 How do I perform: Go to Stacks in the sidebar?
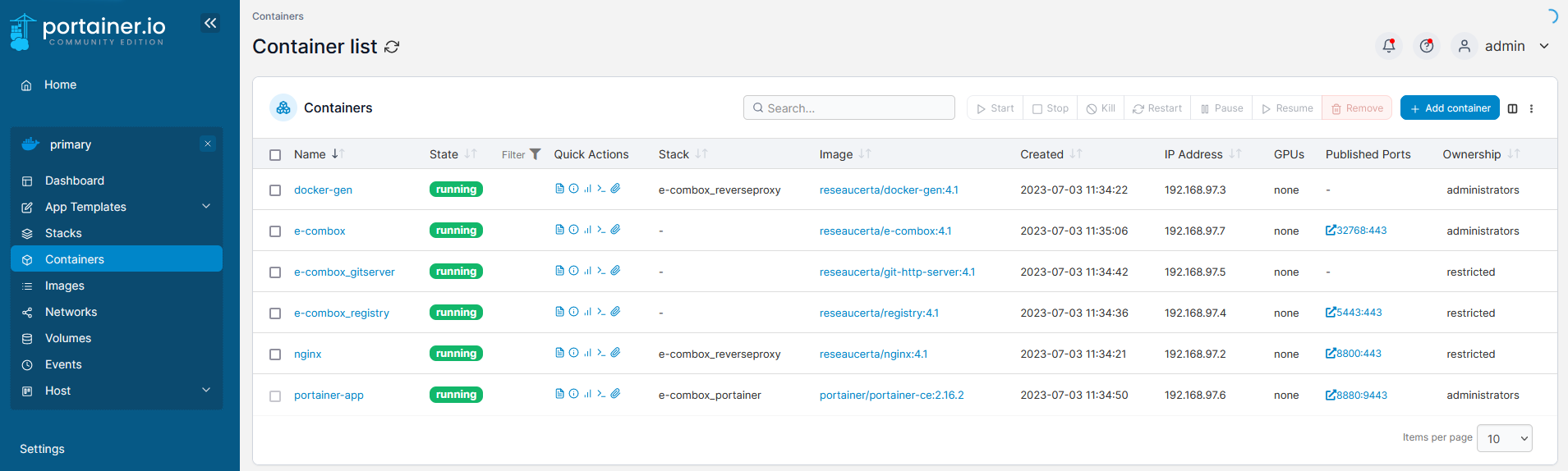pos(63,233)
